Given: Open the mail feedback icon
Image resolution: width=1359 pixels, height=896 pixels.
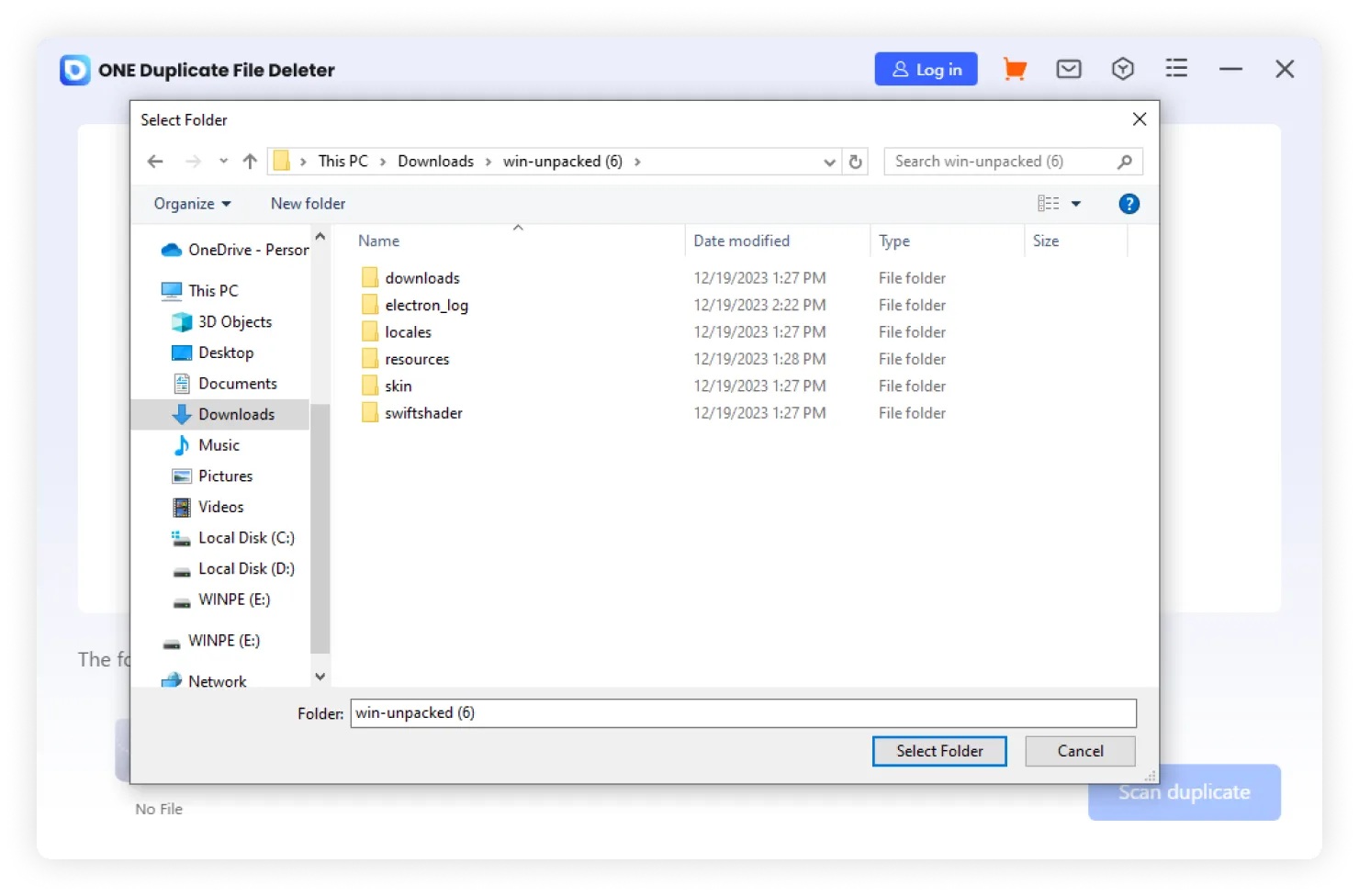Looking at the screenshot, I should pyautogui.click(x=1069, y=69).
